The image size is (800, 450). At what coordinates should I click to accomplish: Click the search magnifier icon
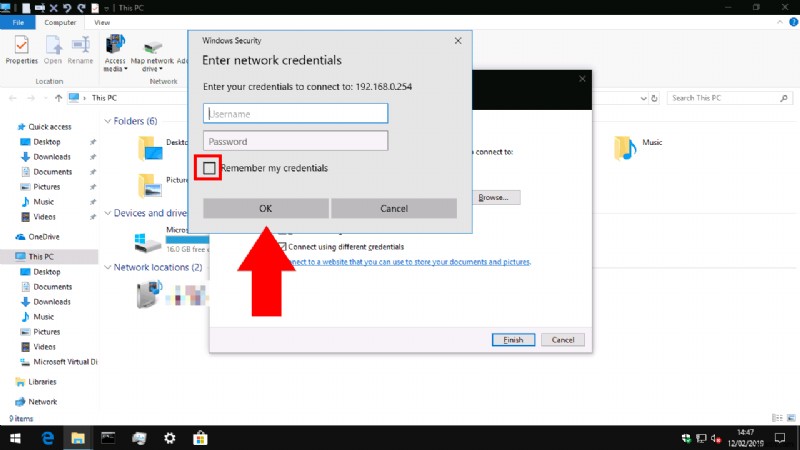784,98
